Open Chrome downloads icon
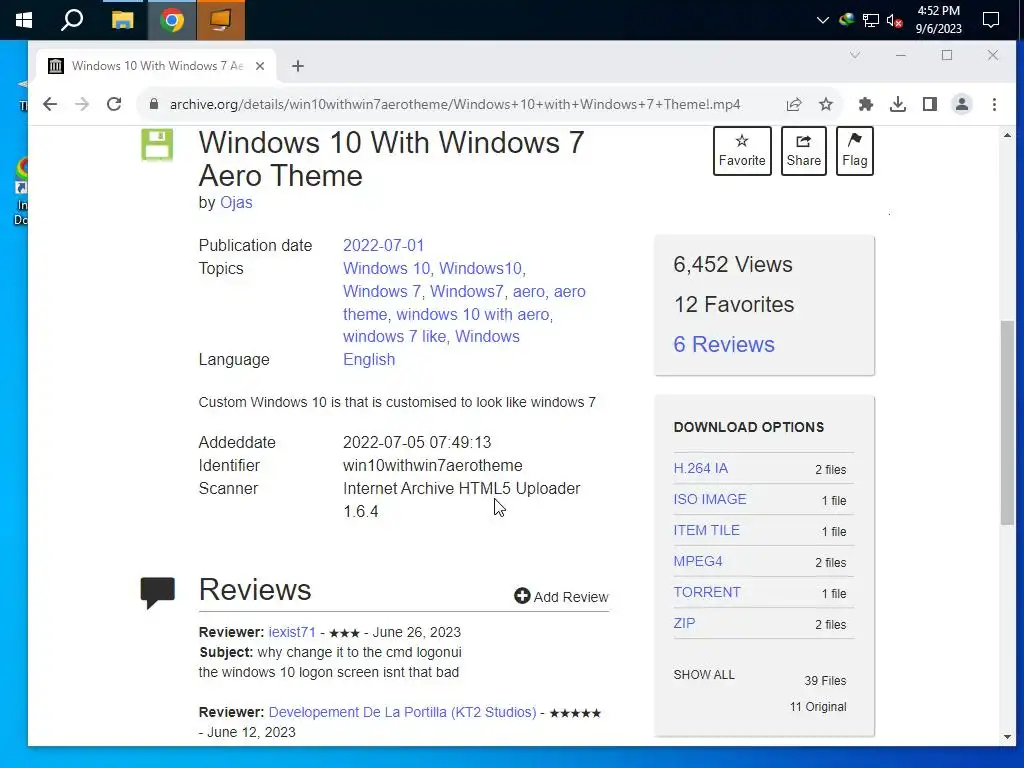Screen dimensions: 1024x768 click(x=898, y=104)
